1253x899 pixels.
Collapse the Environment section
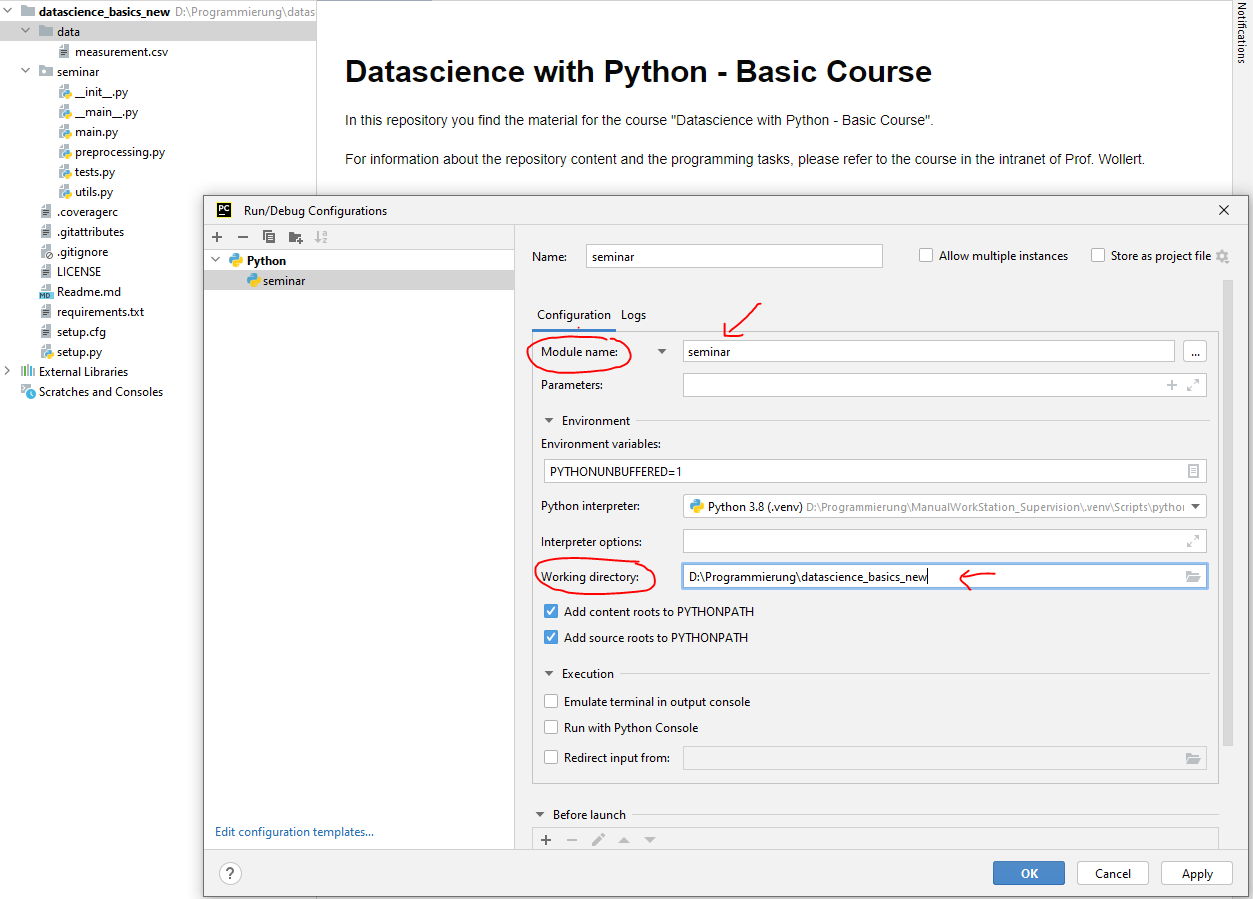click(548, 420)
